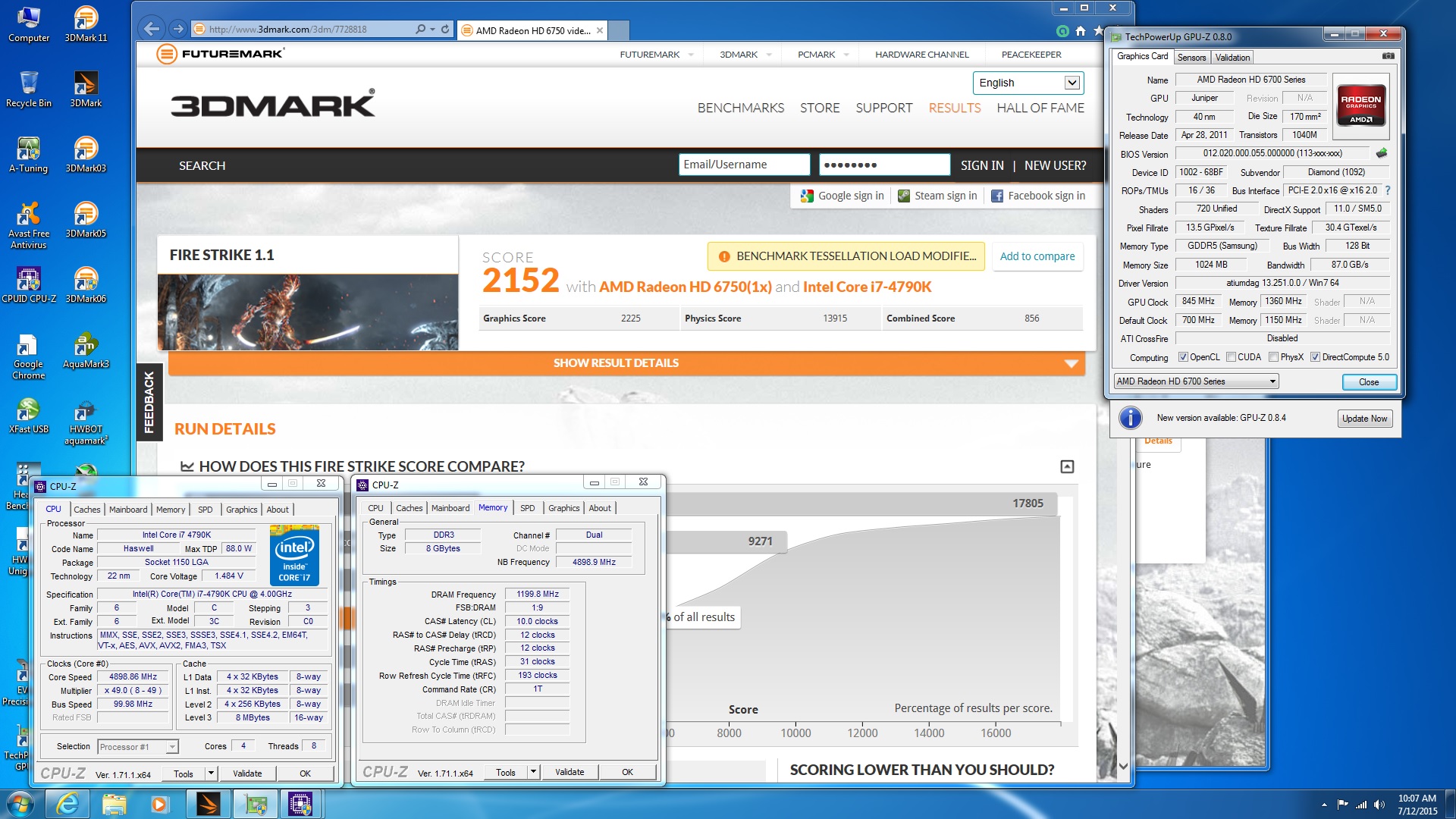The image size is (1456, 819).
Task: Click the Windows Start button
Action: point(20,804)
